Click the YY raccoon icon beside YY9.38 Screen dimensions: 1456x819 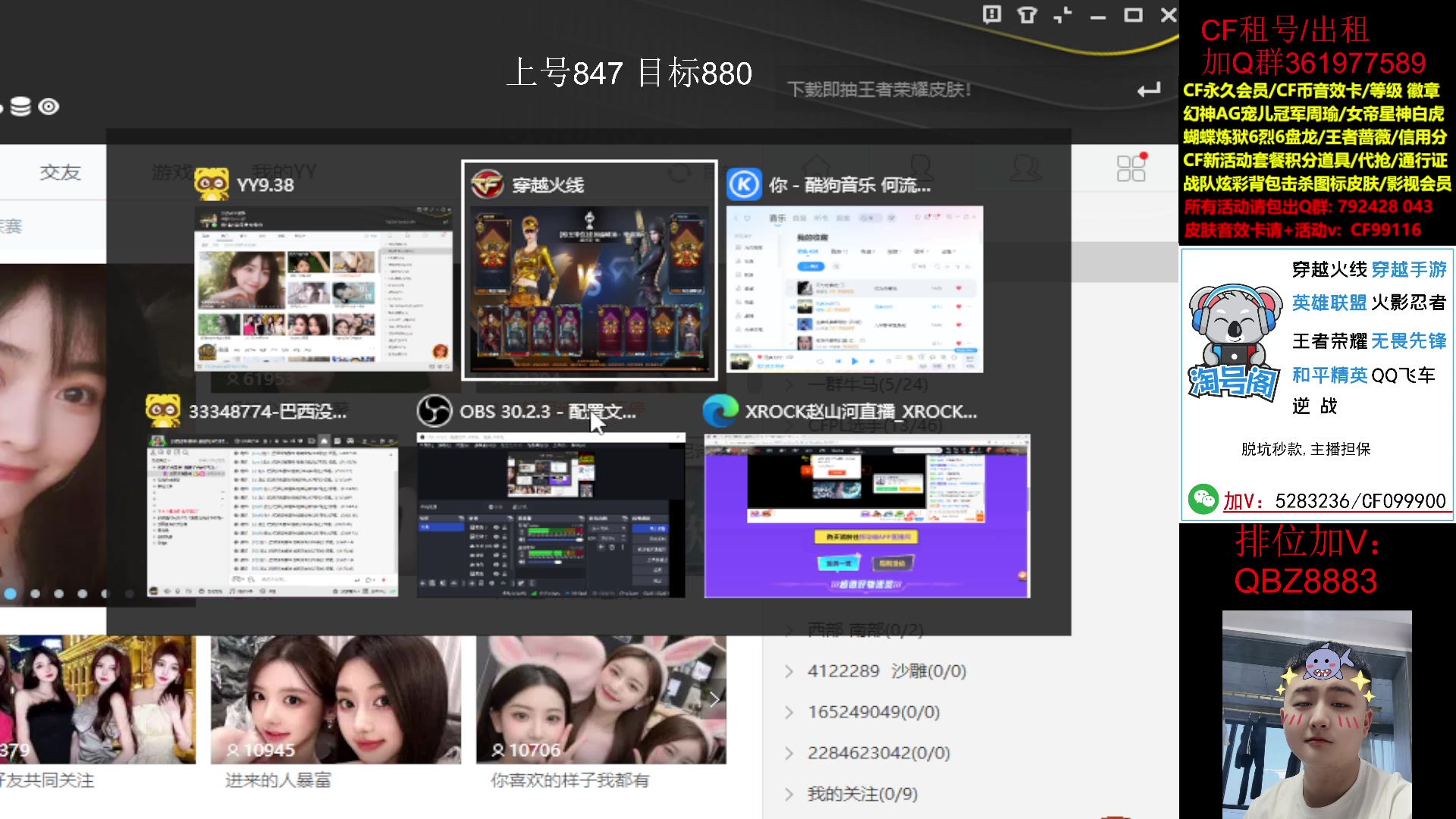pyautogui.click(x=212, y=184)
